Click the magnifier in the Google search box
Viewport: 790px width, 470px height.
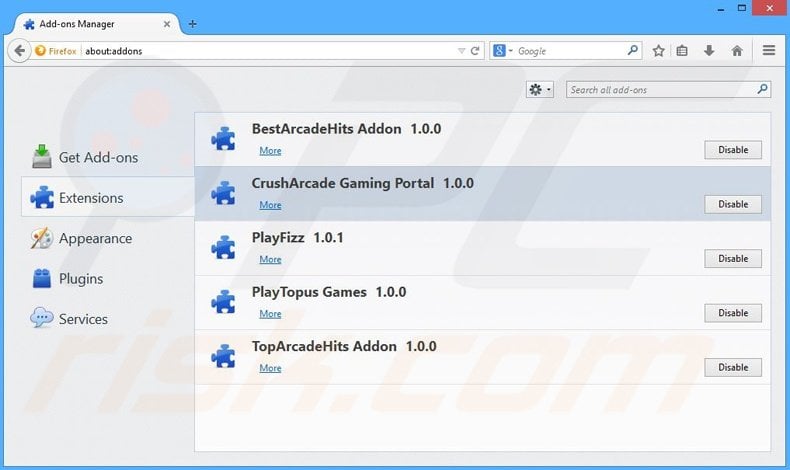(x=633, y=50)
